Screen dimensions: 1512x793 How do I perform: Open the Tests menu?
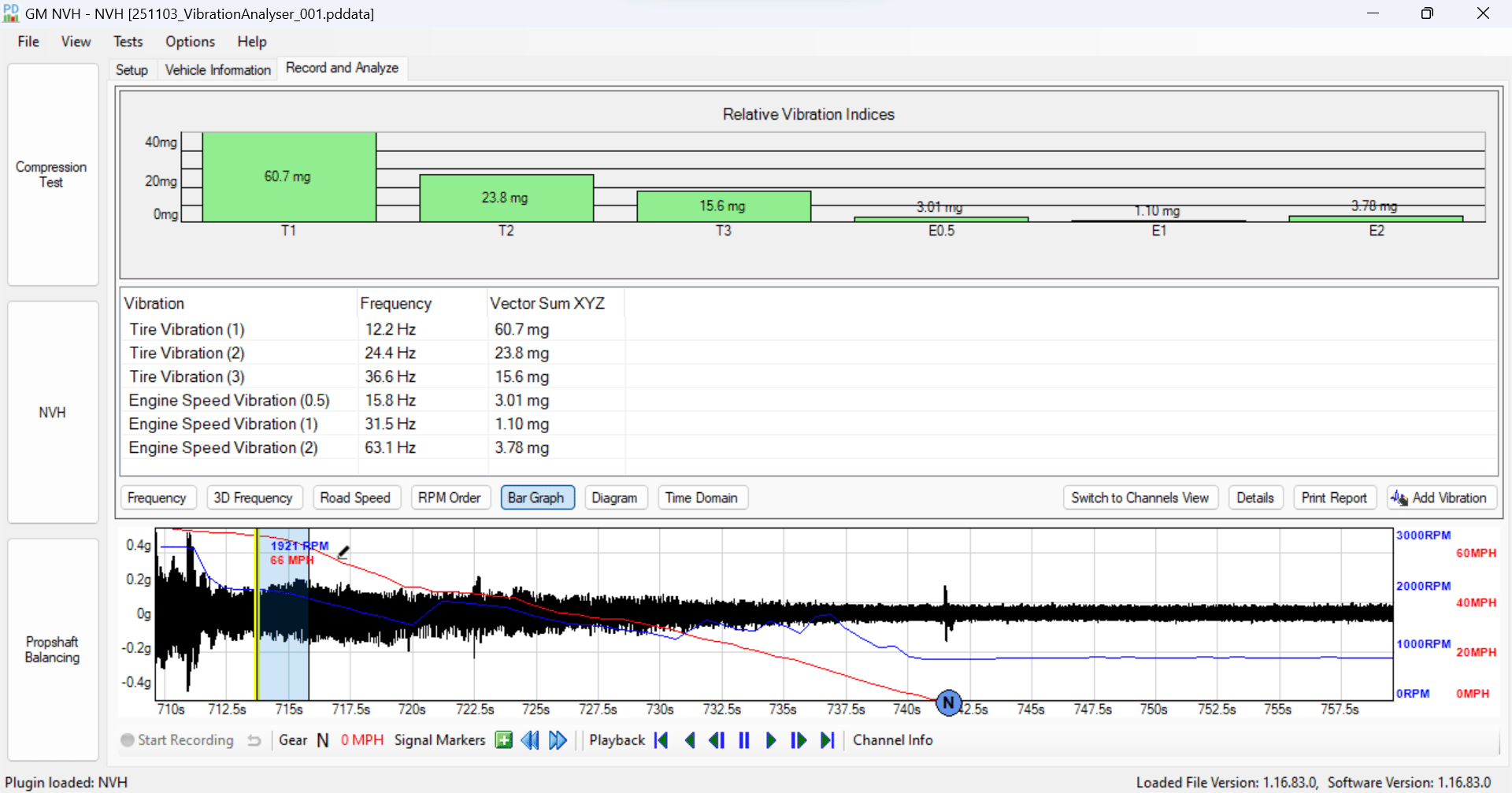pyautogui.click(x=128, y=42)
